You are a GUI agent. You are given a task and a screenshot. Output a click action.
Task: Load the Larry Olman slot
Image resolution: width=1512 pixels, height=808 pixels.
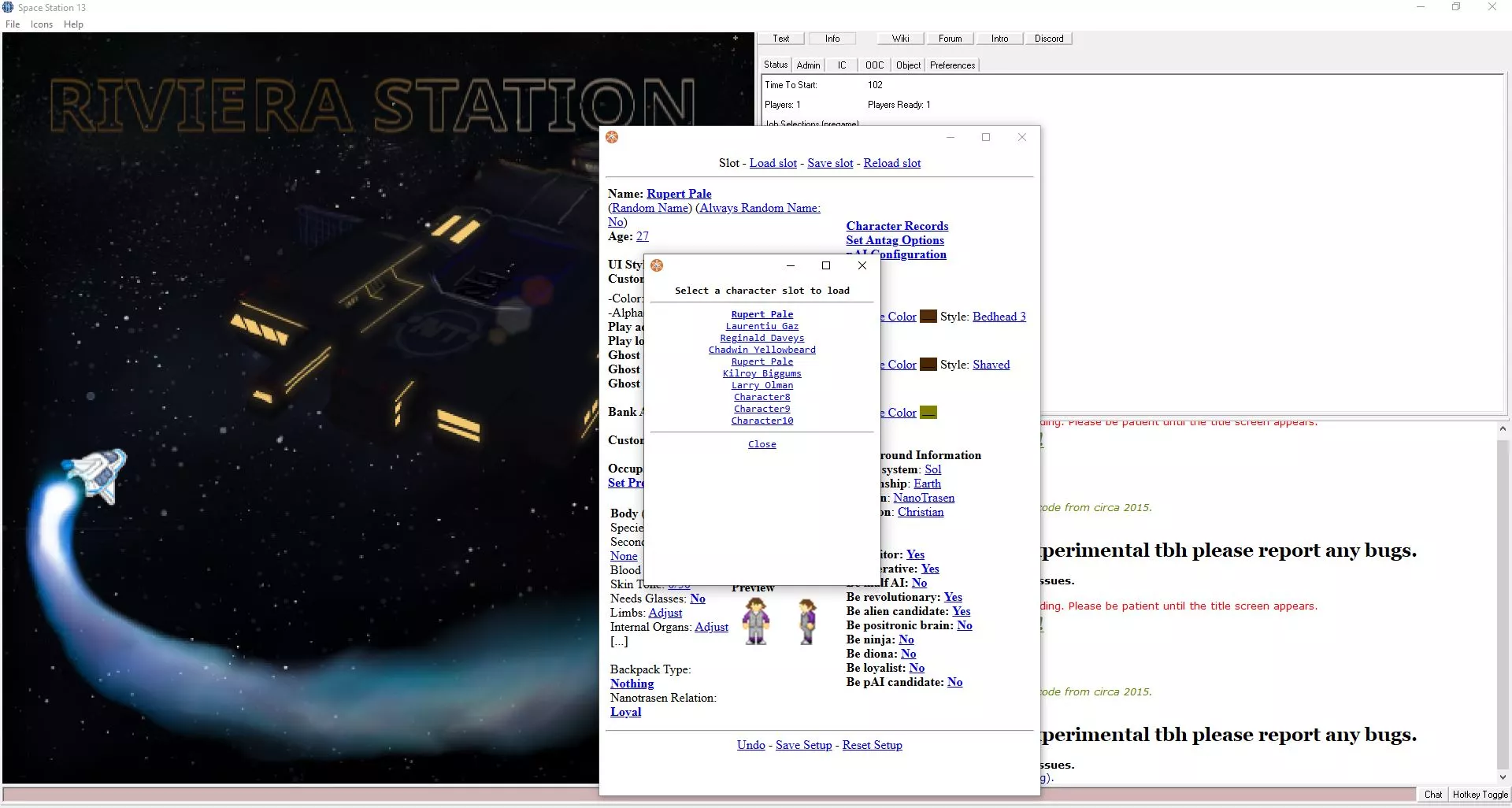tap(762, 385)
